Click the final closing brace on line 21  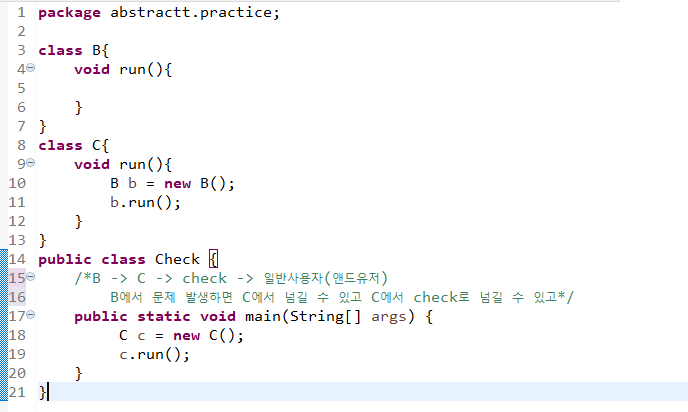click(x=43, y=392)
